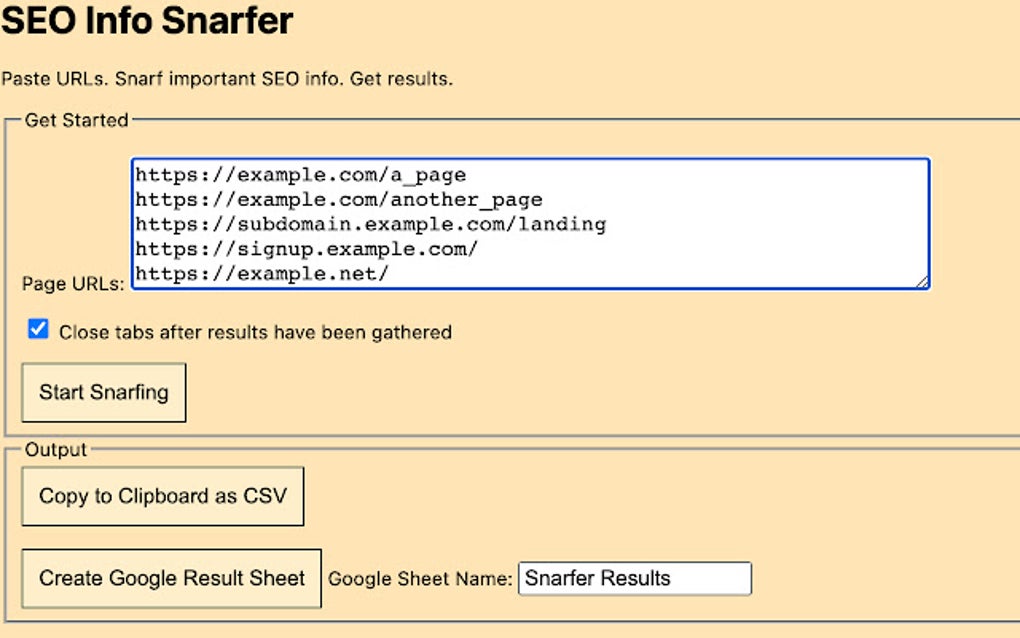
Task: Click the 'Paste URLs.' intro text
Action: (40, 78)
